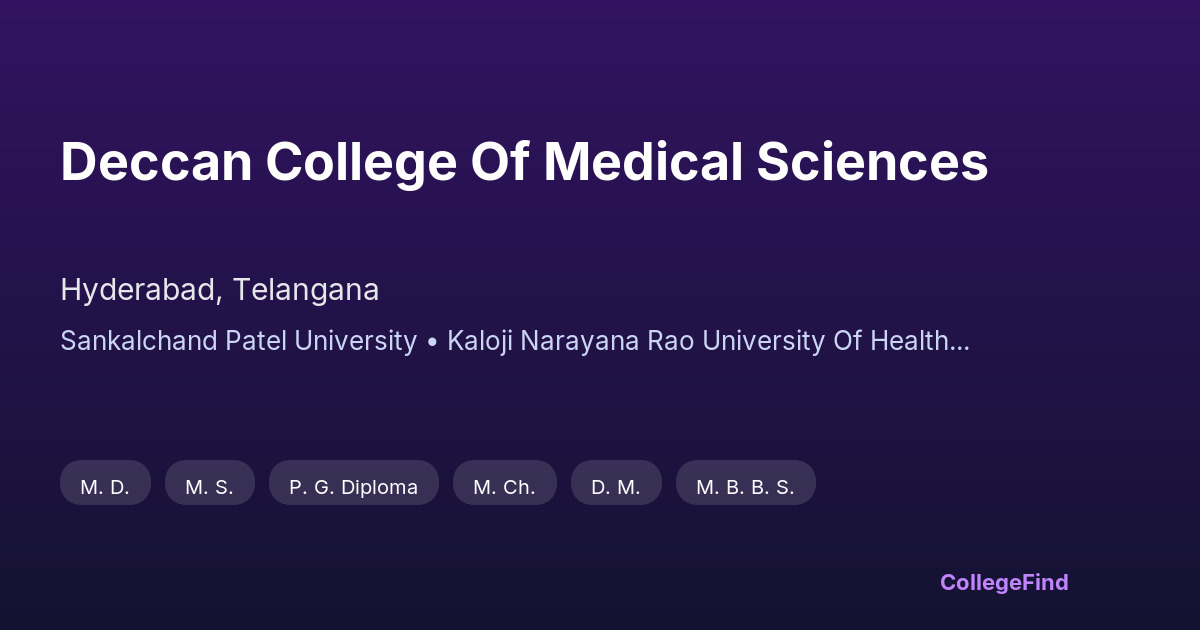Click the word Sciences in the heading
Image resolution: width=1200 pixels, height=630 pixels.
point(872,162)
